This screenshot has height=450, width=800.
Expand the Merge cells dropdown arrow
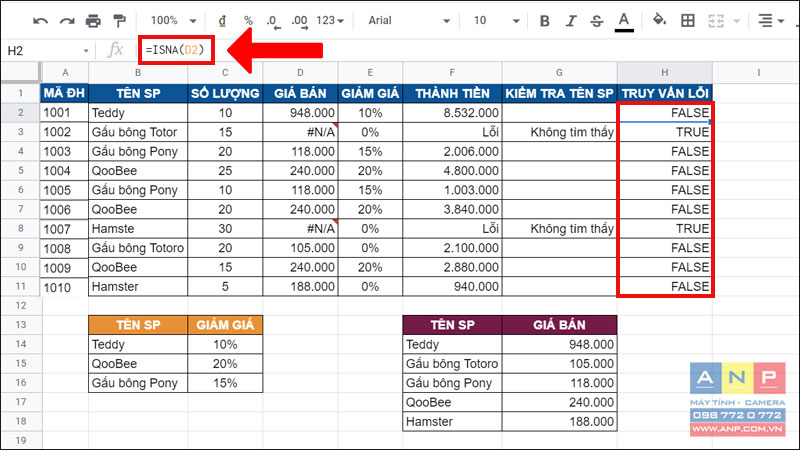[x=736, y=21]
